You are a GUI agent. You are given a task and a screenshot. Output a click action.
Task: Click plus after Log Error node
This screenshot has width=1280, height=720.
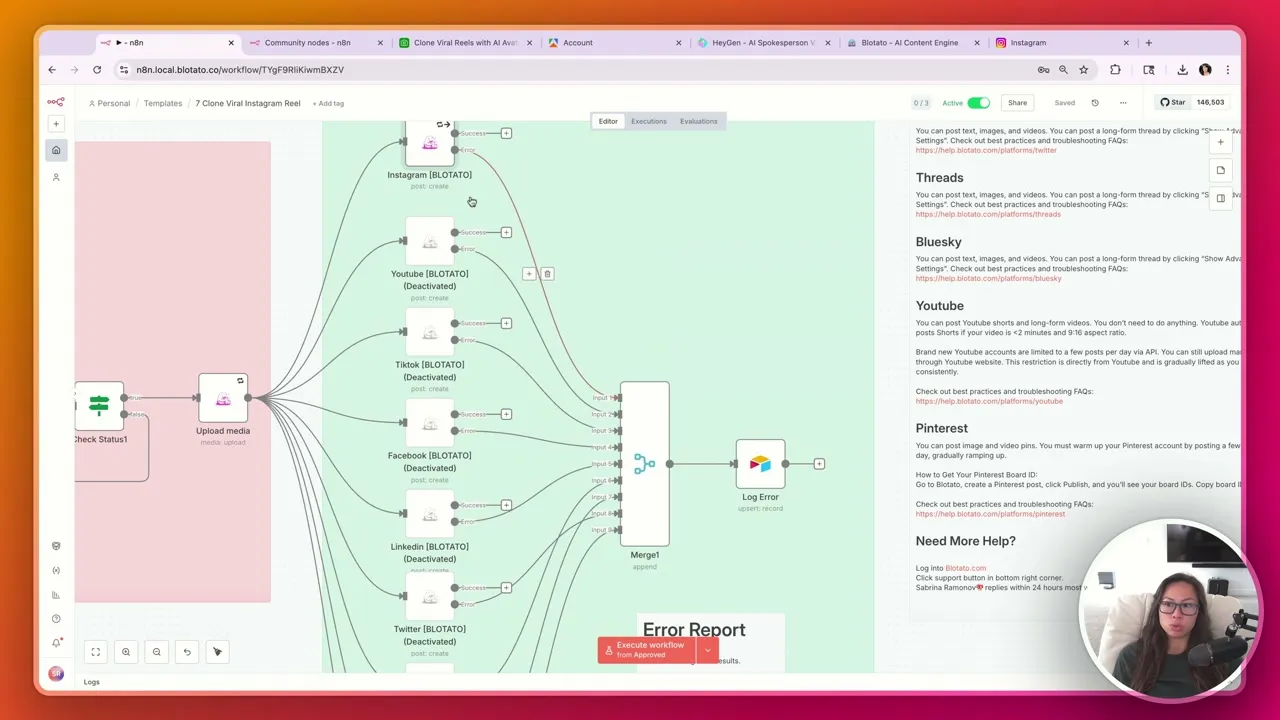click(819, 464)
